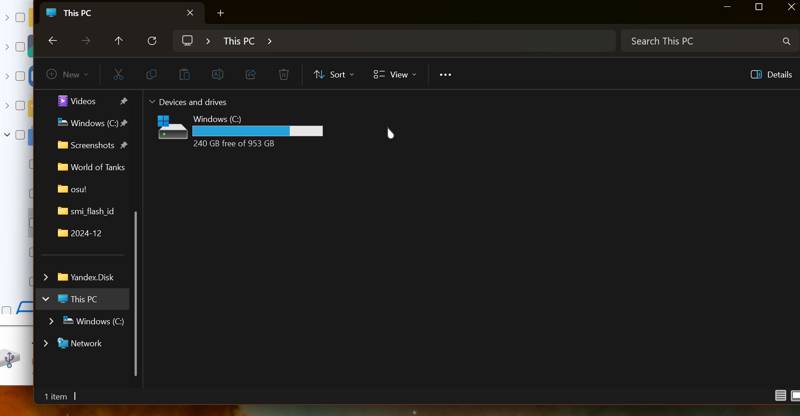Select the Windows (C:) drive storage bar
Viewport: 800px width, 416px height.
[258, 131]
